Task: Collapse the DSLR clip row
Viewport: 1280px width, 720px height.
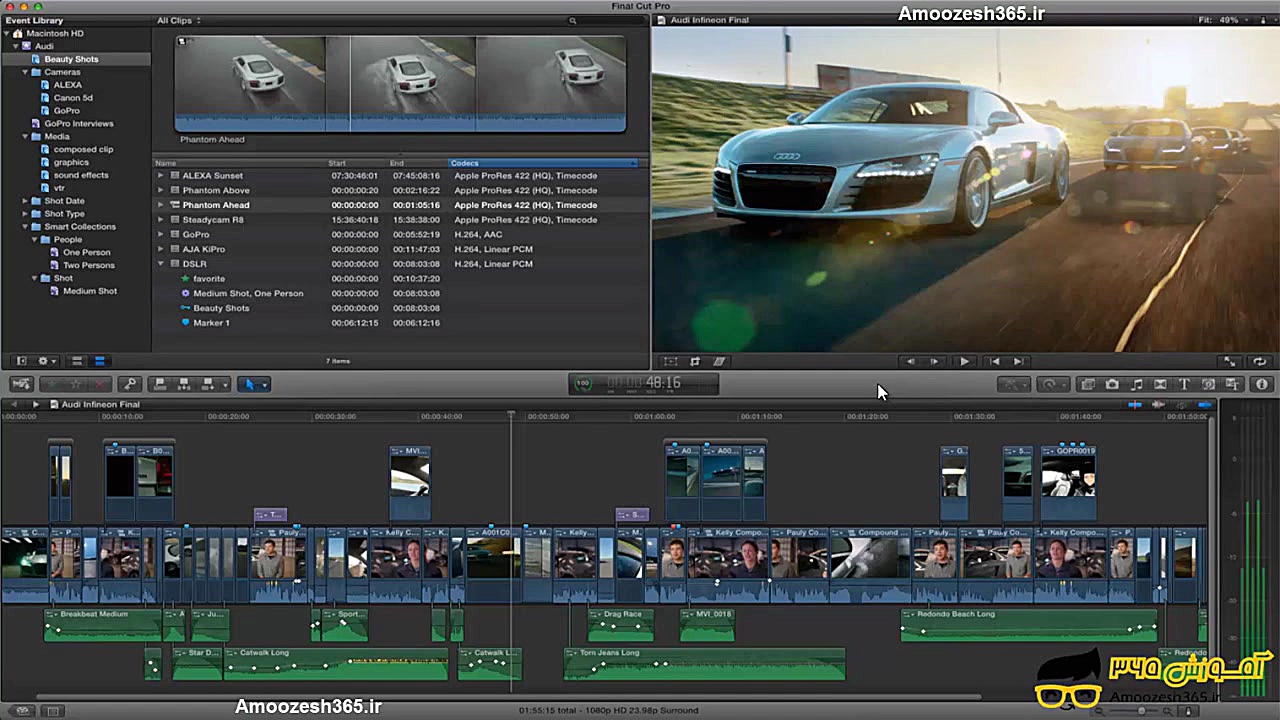Action: coord(160,264)
